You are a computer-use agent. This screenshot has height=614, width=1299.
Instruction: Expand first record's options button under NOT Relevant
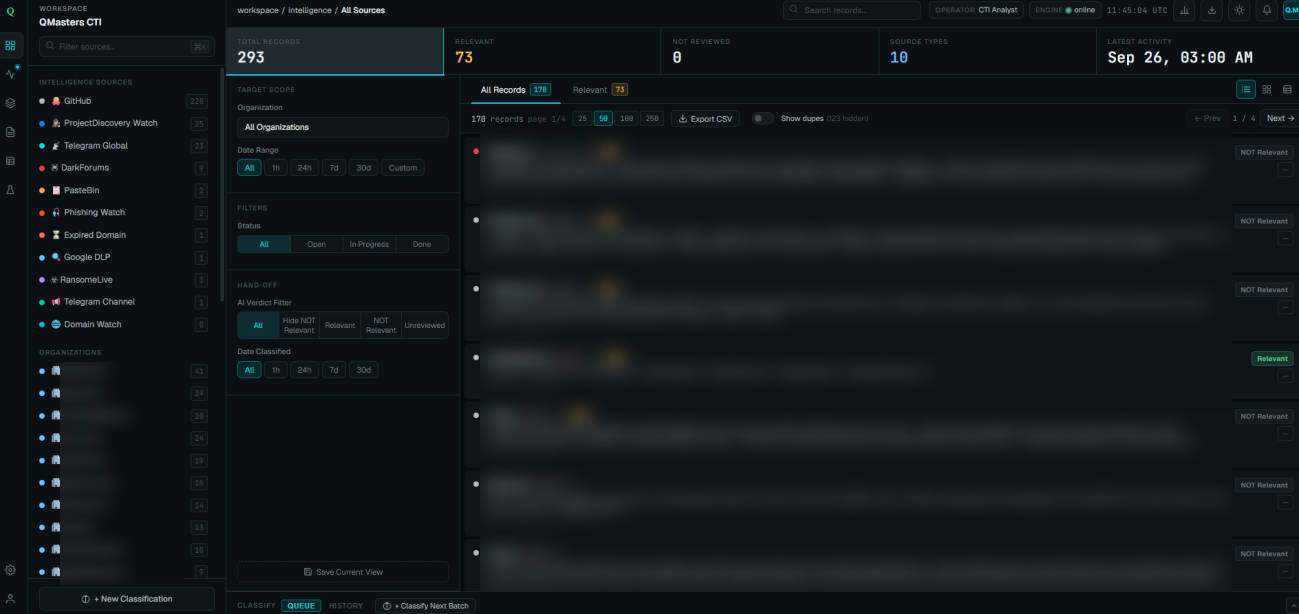click(x=1285, y=170)
